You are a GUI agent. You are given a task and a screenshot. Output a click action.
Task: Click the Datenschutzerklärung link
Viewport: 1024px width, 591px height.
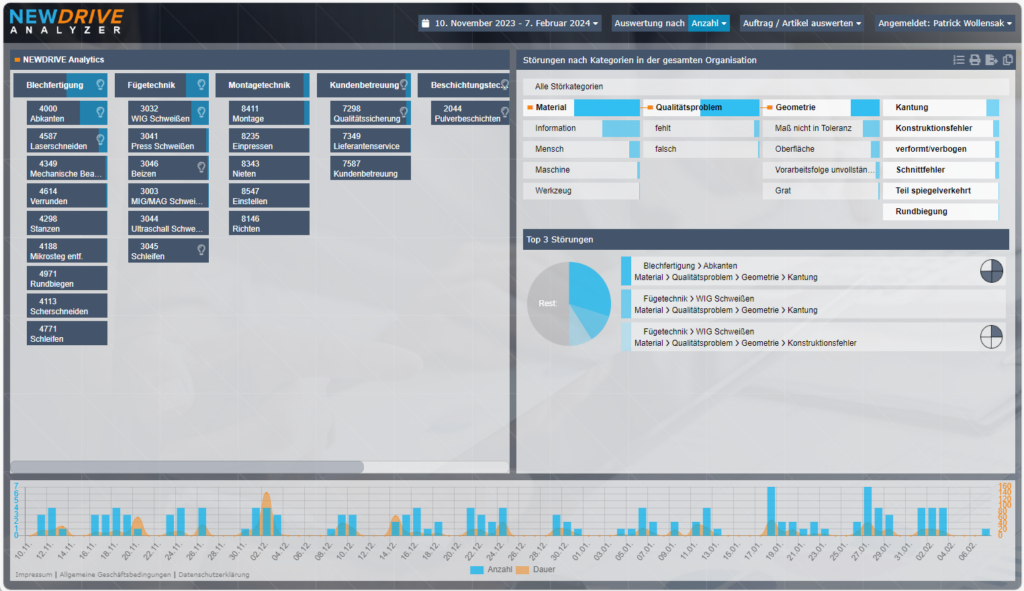[x=212, y=574]
